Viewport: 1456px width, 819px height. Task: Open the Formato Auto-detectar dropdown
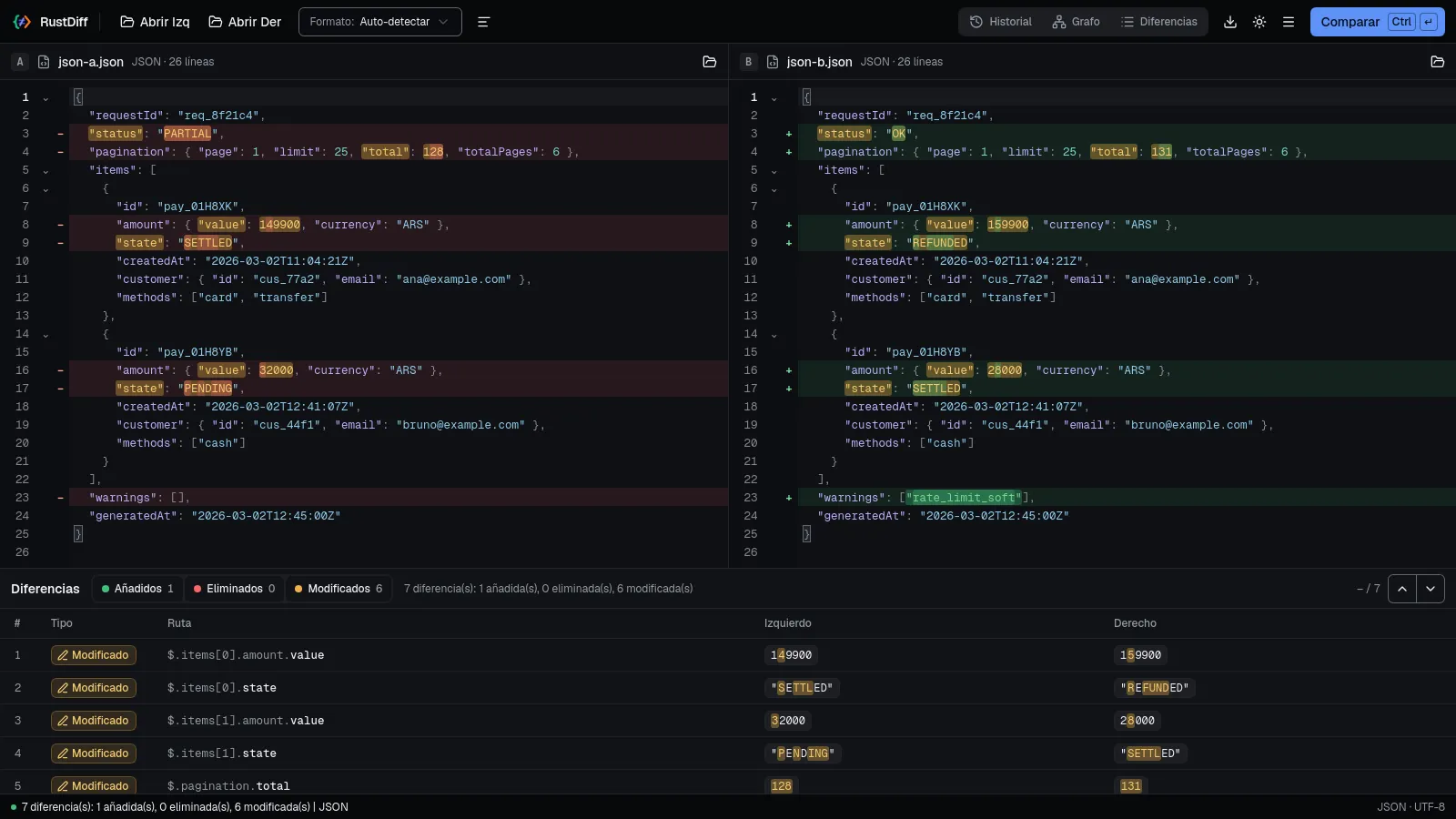tap(379, 22)
